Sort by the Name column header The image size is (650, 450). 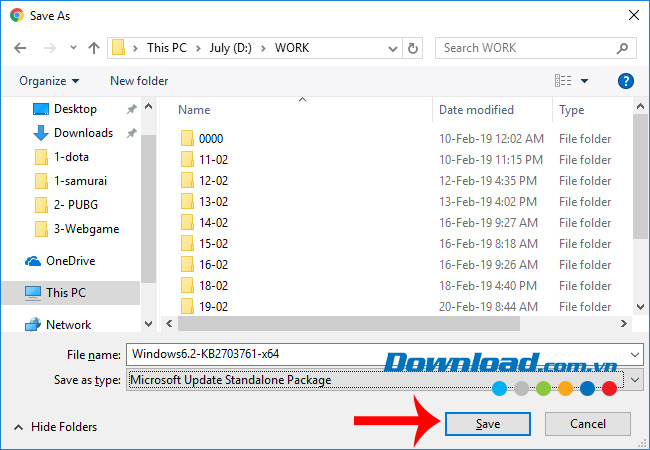pos(194,110)
